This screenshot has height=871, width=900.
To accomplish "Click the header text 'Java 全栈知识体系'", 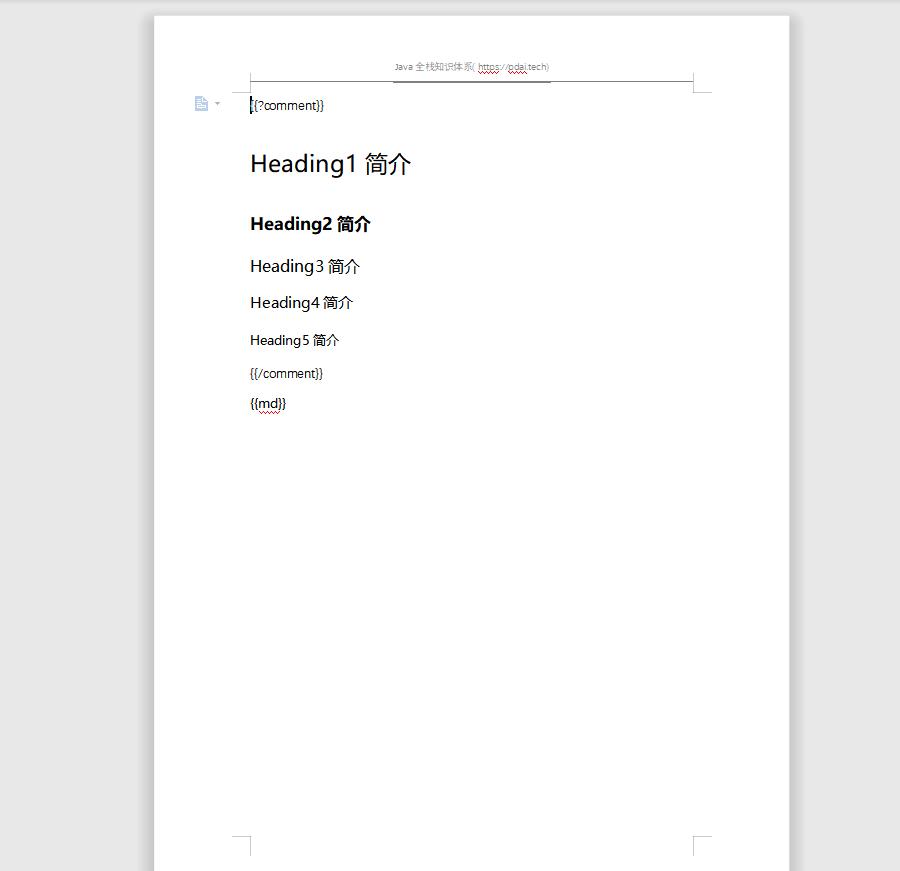I will [x=430, y=66].
